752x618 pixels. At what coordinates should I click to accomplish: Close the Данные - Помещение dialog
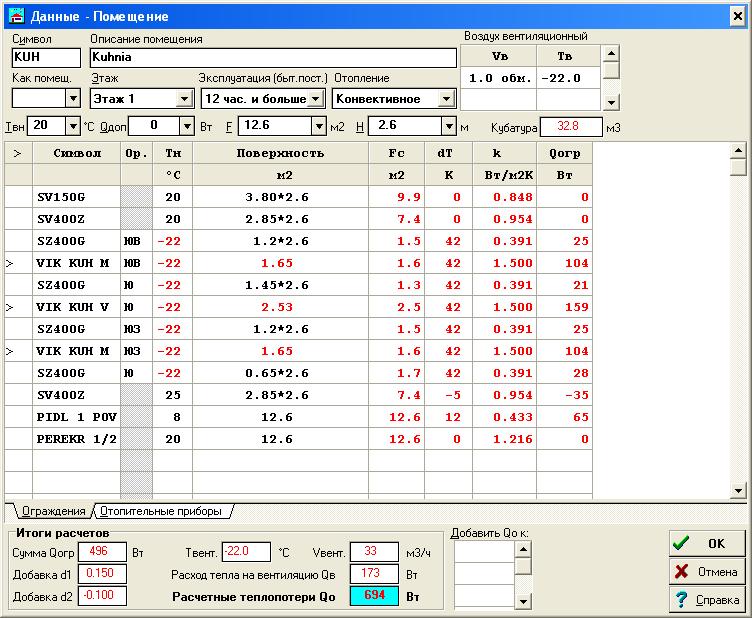pos(738,16)
